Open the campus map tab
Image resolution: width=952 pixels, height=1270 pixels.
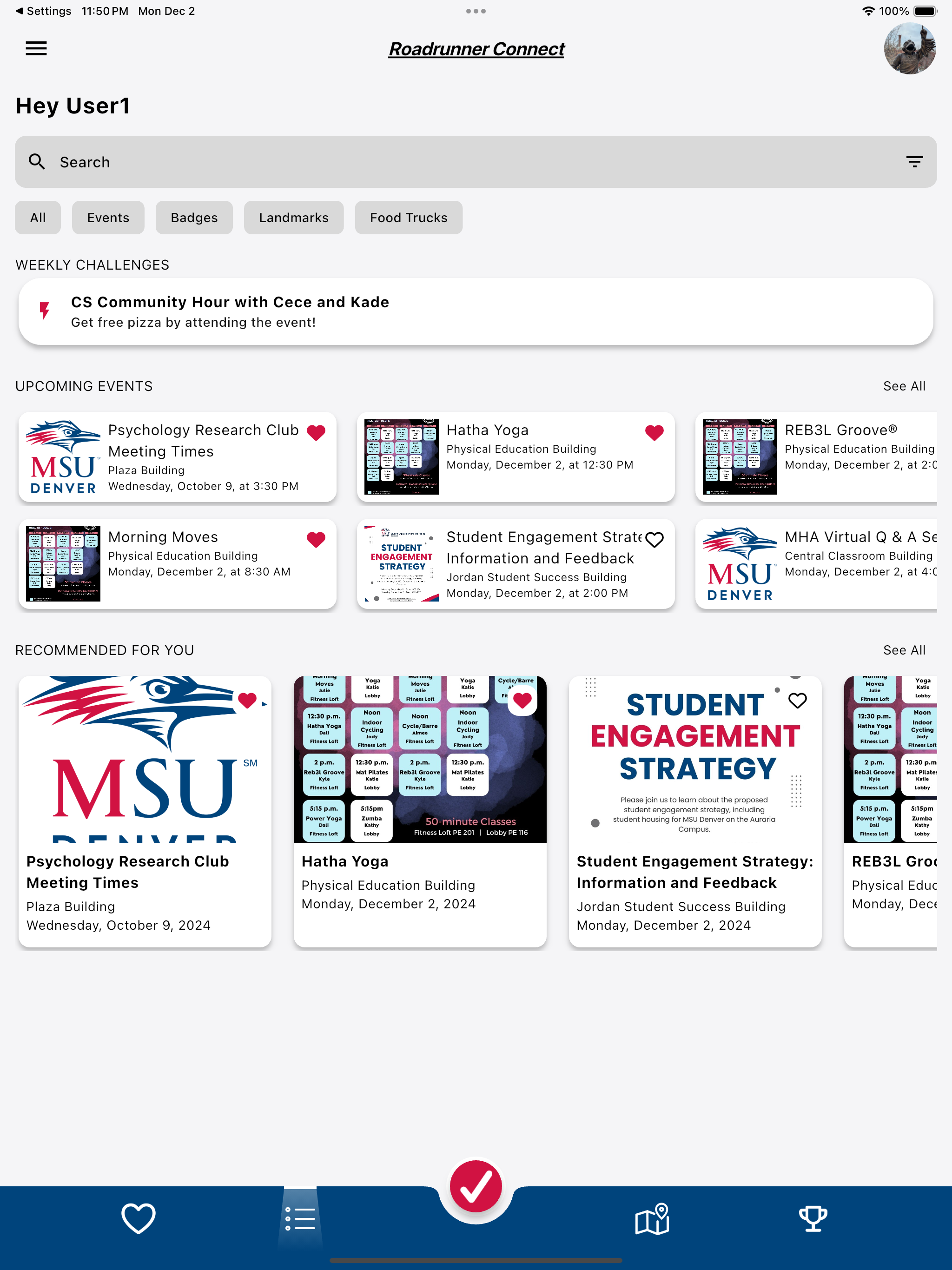coord(652,1218)
